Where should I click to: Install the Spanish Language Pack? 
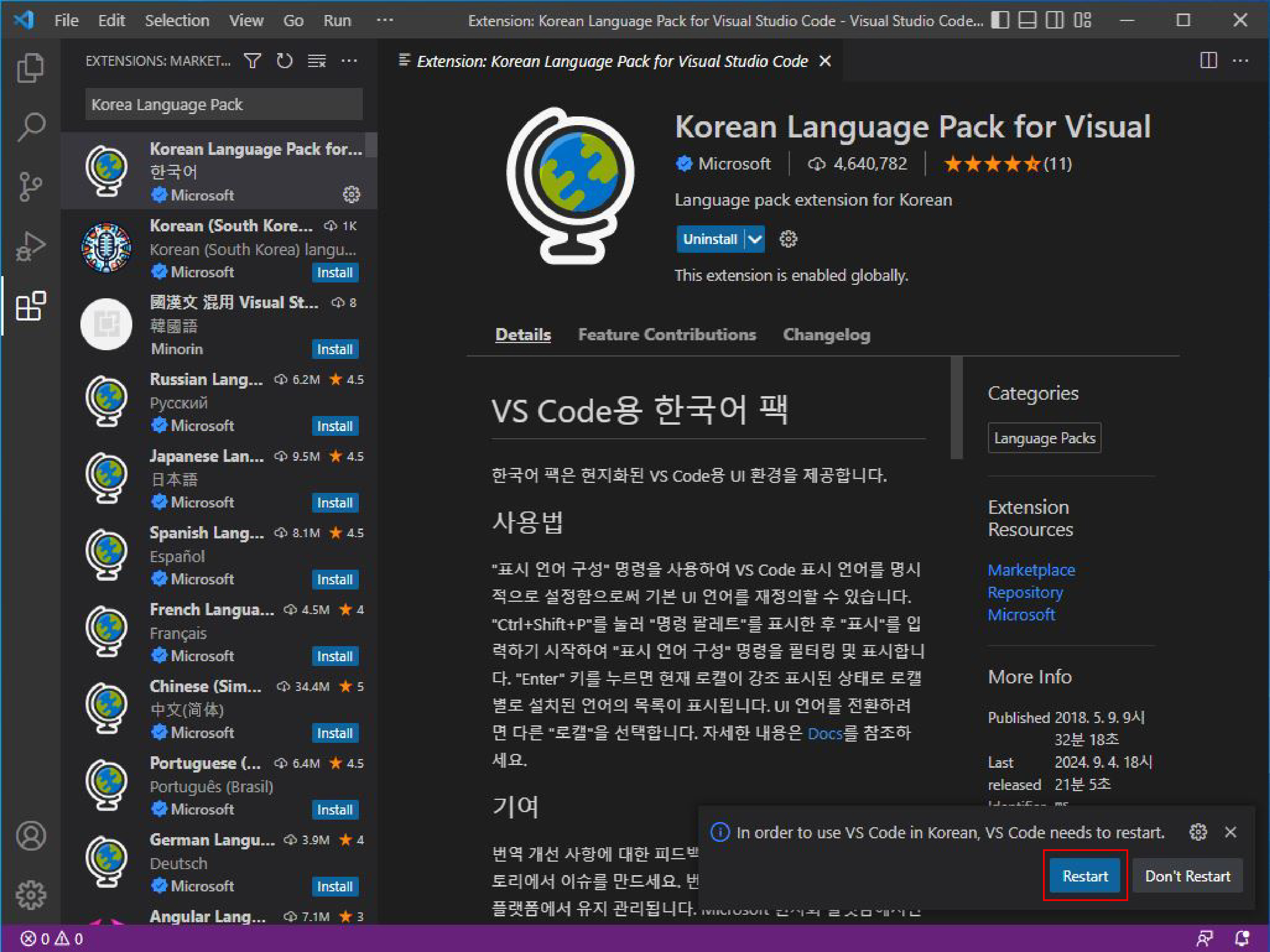click(x=335, y=579)
